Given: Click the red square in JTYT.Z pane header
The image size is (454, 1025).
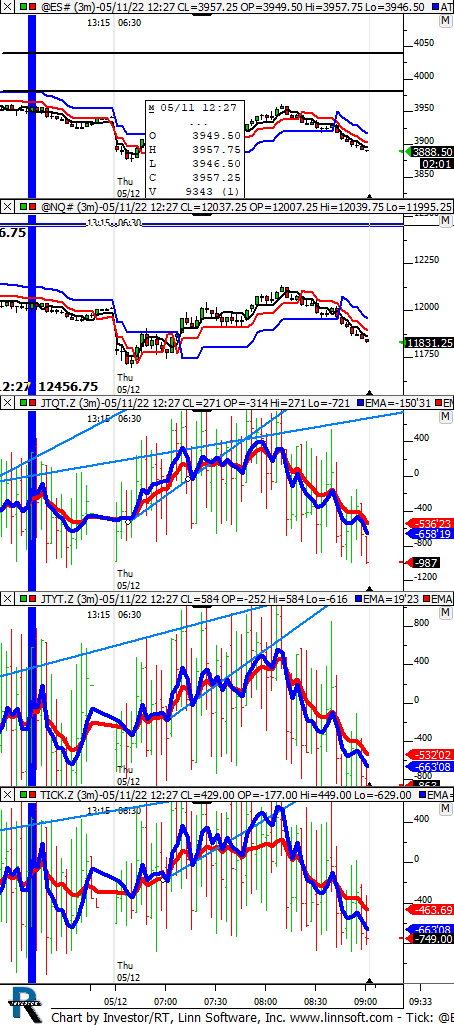Looking at the screenshot, I should tap(33, 599).
